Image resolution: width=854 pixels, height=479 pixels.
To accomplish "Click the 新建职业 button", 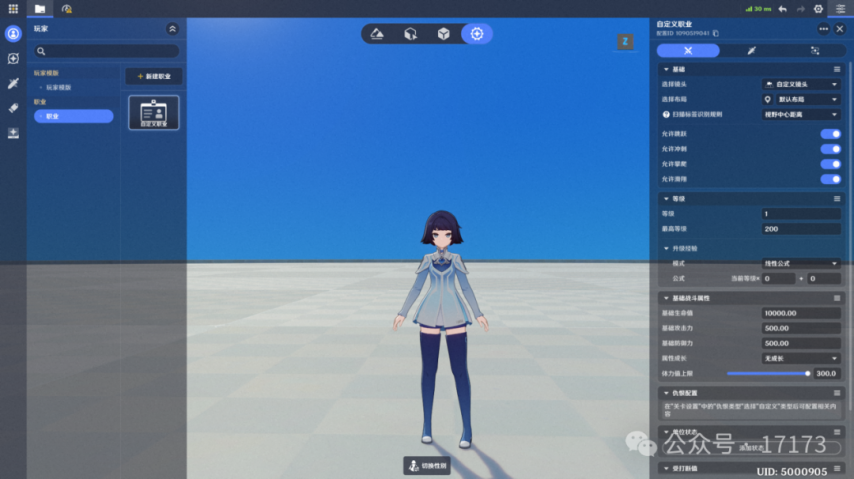I will [x=154, y=76].
